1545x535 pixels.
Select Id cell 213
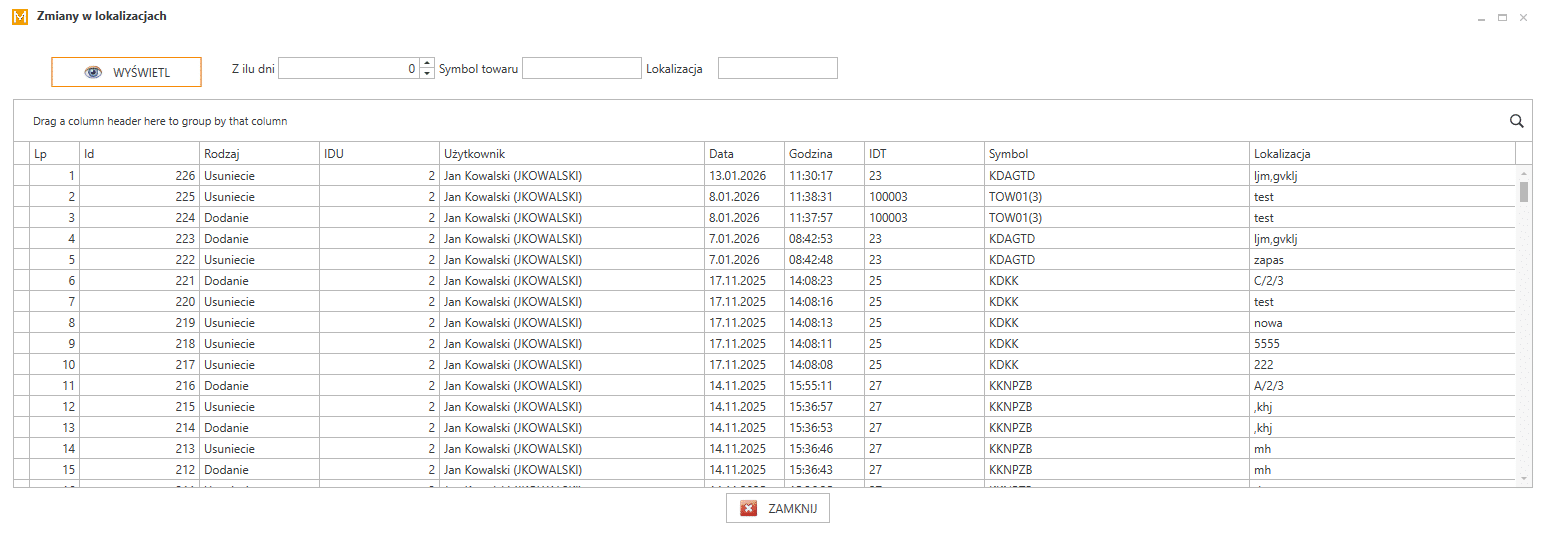[x=139, y=449]
